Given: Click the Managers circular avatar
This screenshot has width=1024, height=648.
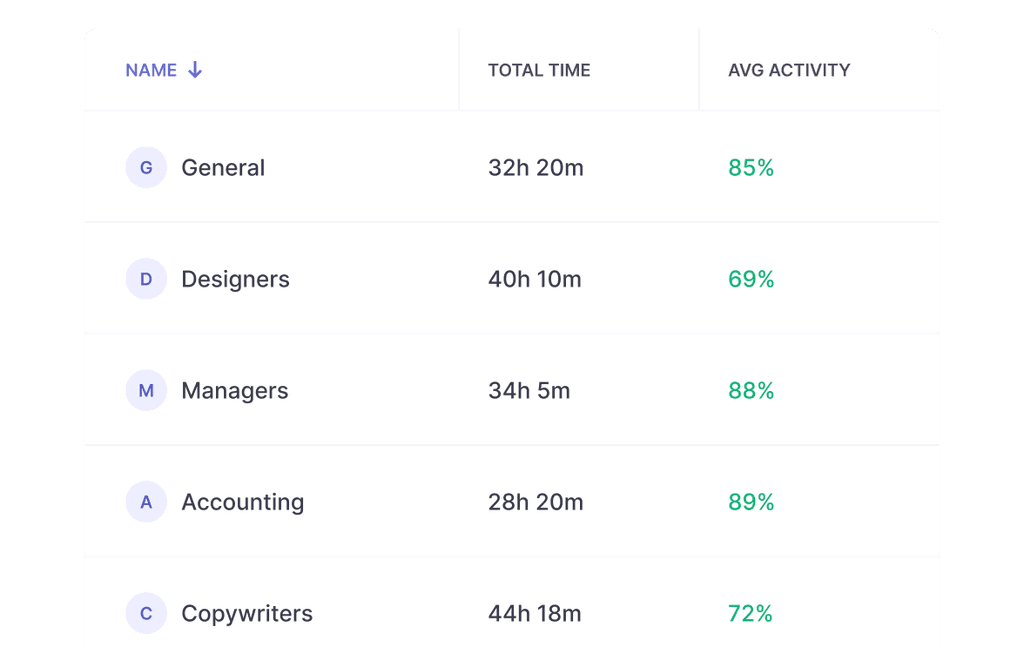Looking at the screenshot, I should 146,390.
